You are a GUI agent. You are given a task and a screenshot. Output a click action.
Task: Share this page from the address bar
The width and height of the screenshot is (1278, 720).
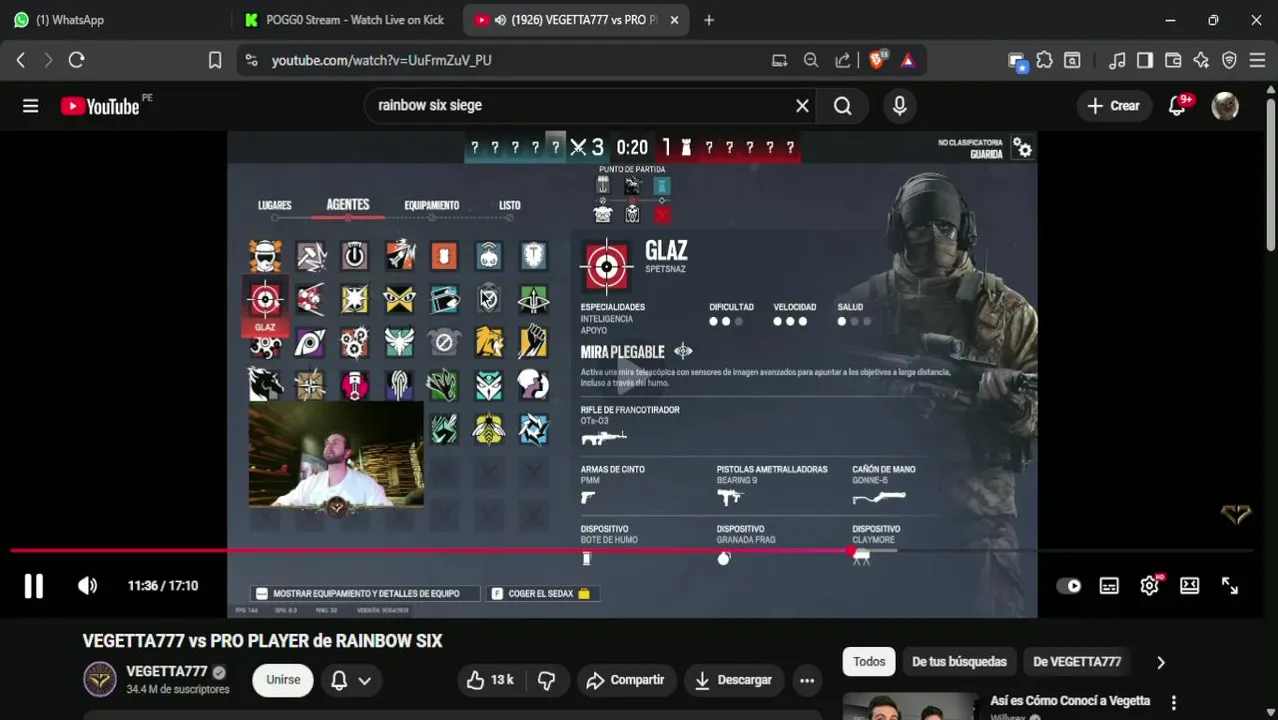843,60
